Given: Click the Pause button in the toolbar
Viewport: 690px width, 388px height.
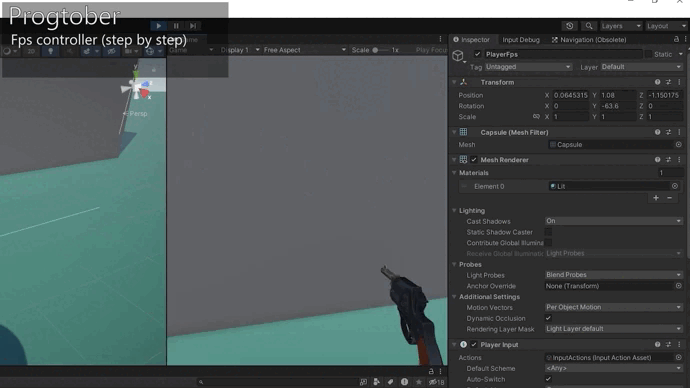Looking at the screenshot, I should (176, 26).
